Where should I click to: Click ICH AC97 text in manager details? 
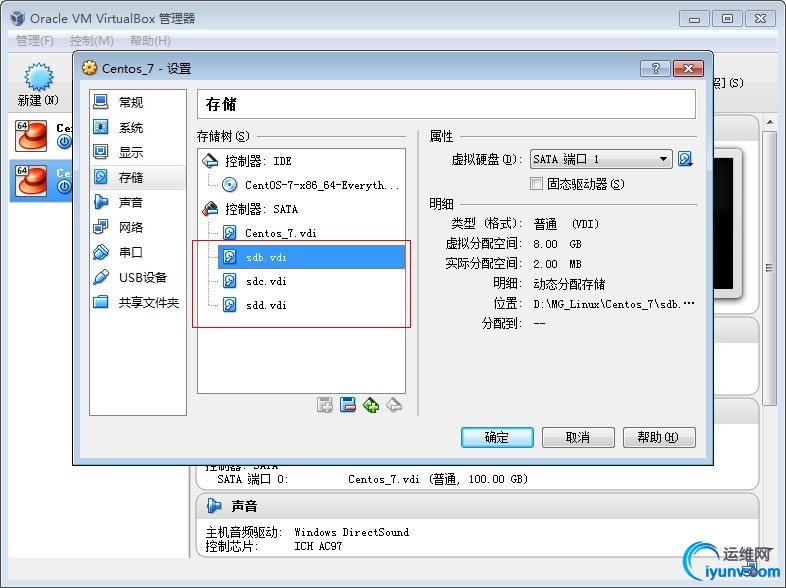click(318, 546)
